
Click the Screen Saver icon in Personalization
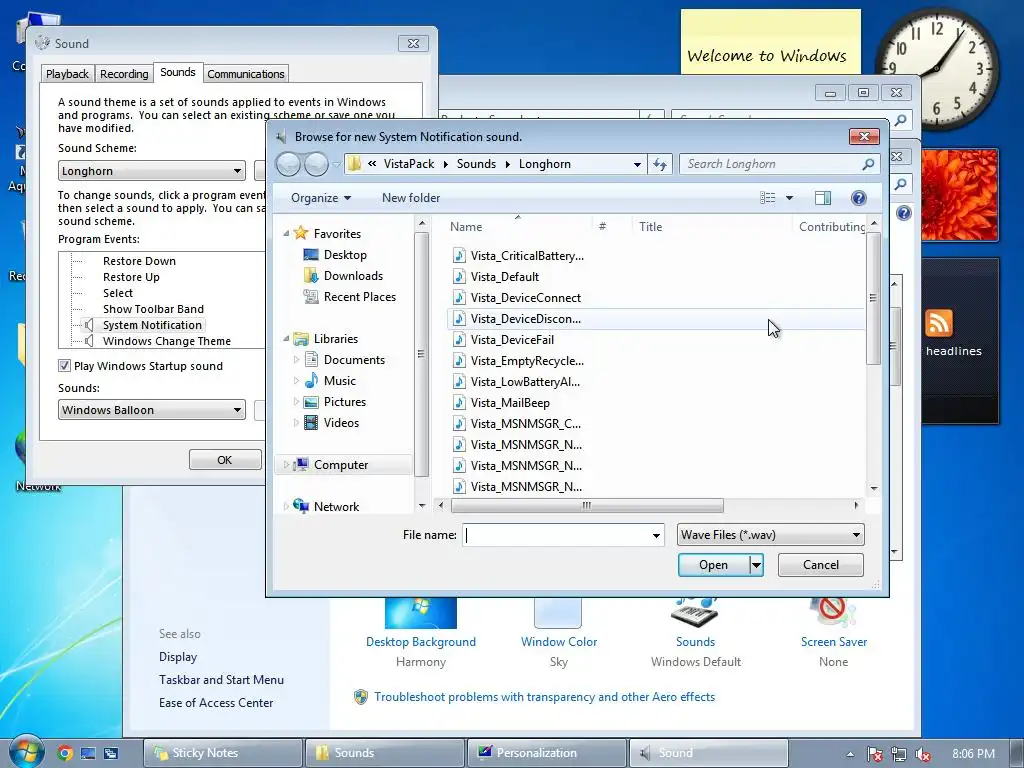pyautogui.click(x=832, y=613)
